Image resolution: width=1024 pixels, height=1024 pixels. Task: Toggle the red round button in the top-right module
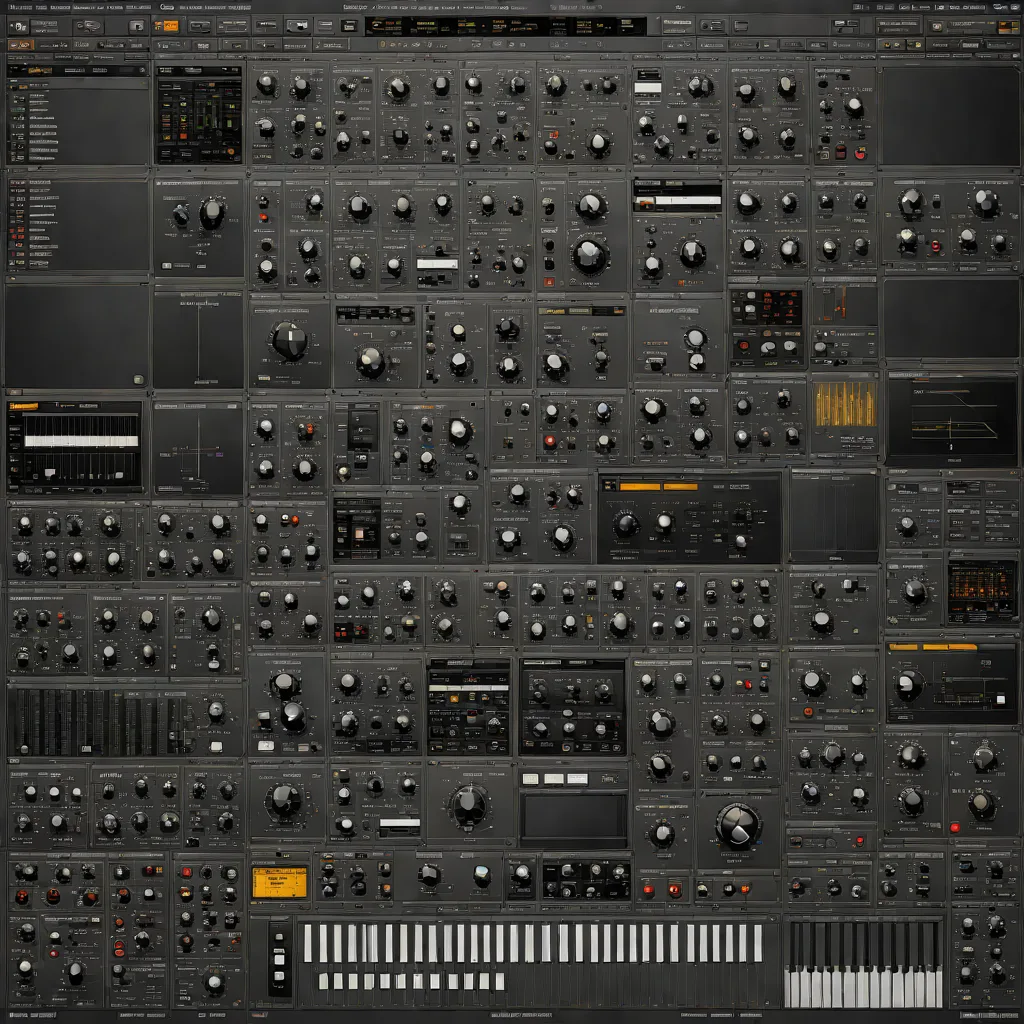pos(861,154)
